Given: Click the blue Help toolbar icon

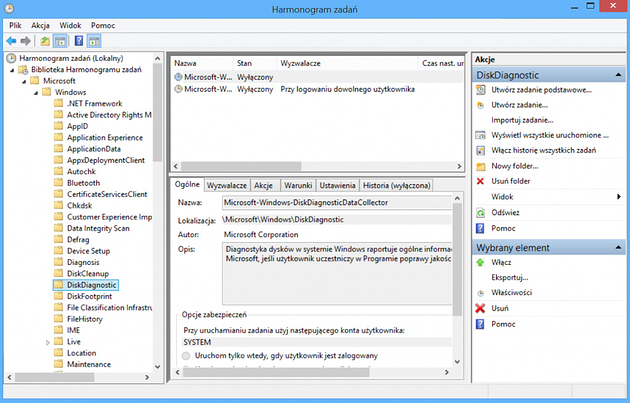Looking at the screenshot, I should pyautogui.click(x=79, y=41).
